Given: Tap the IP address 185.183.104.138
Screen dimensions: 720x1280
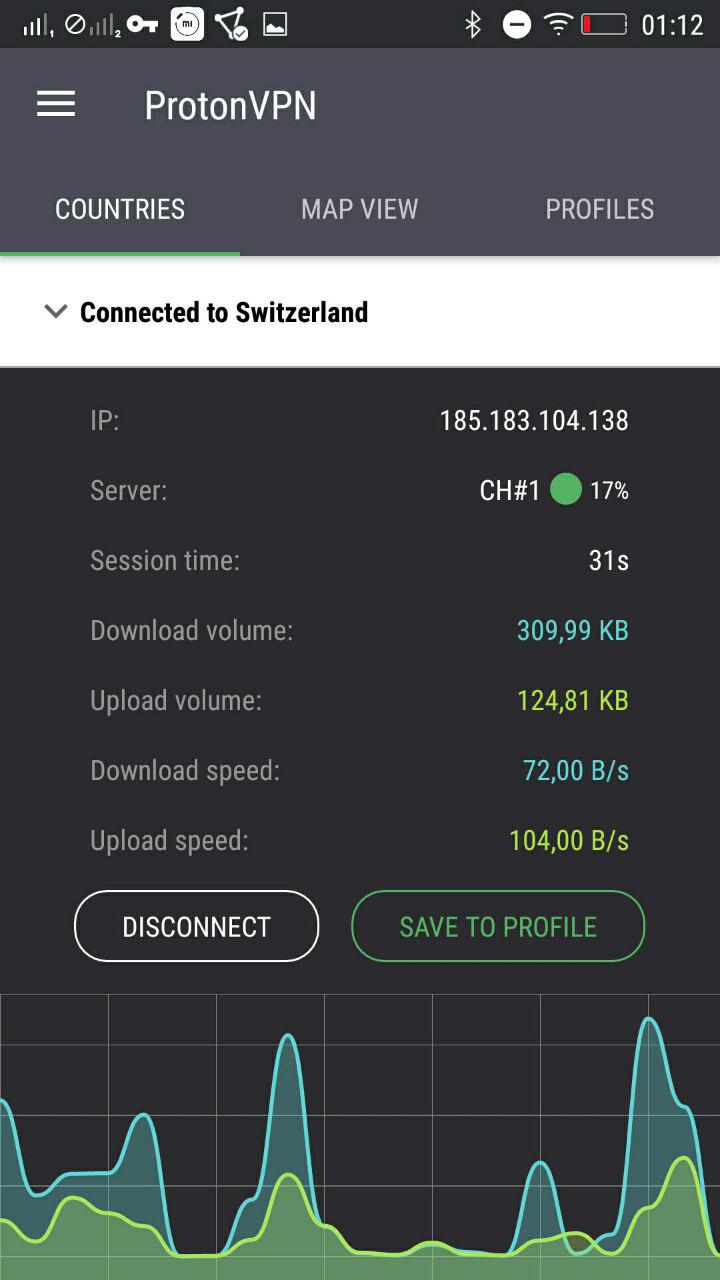Looking at the screenshot, I should (534, 420).
